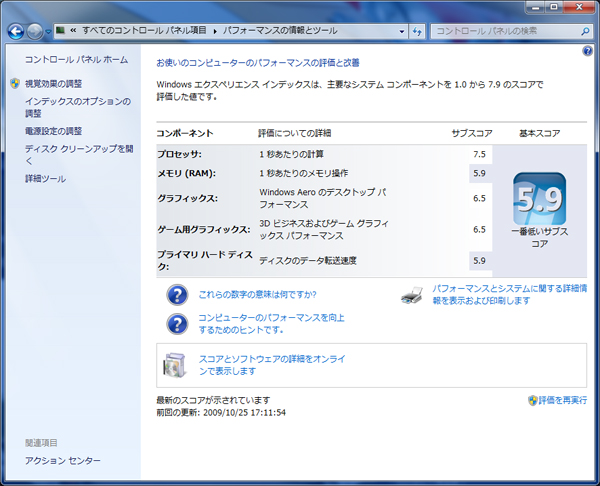Click the 基本スコア column header

tap(540, 133)
